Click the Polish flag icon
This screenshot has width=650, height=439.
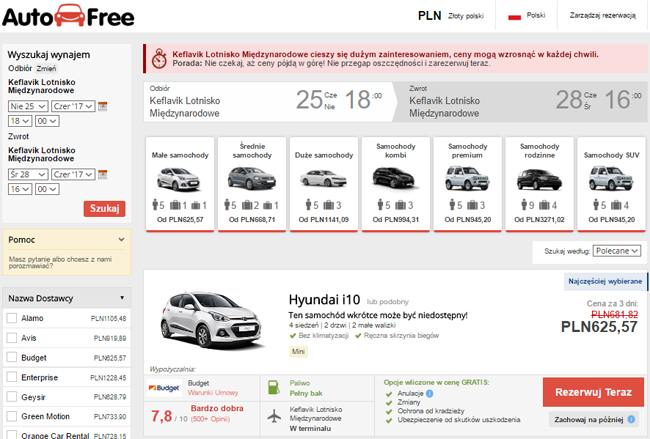[x=516, y=17]
